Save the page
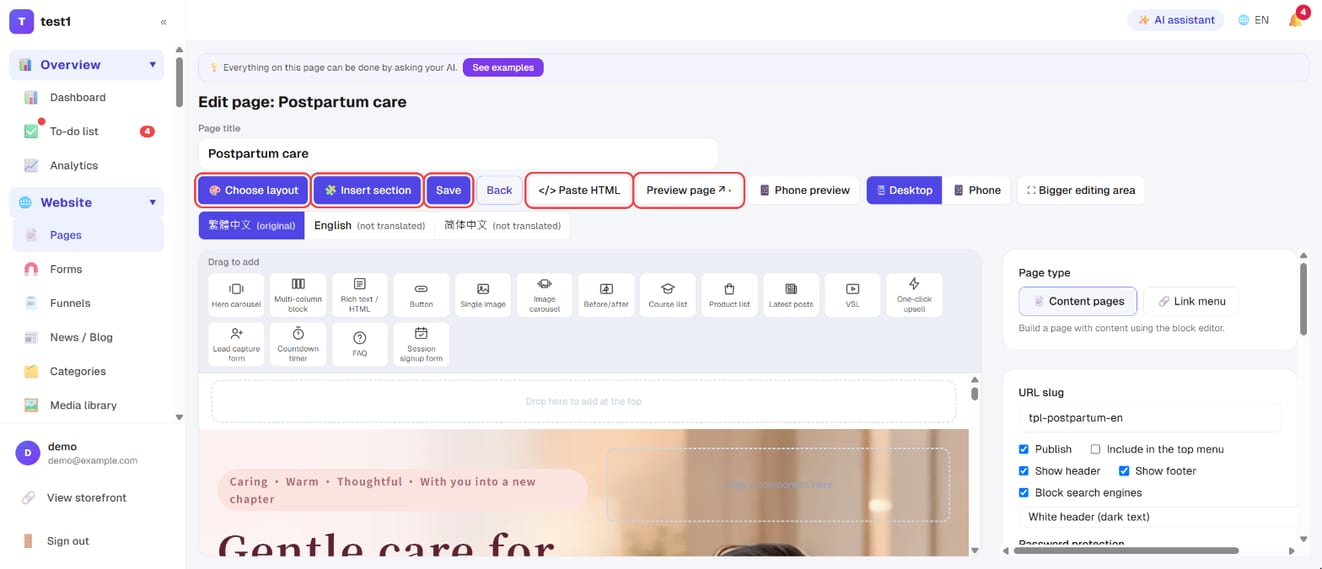 (x=448, y=190)
